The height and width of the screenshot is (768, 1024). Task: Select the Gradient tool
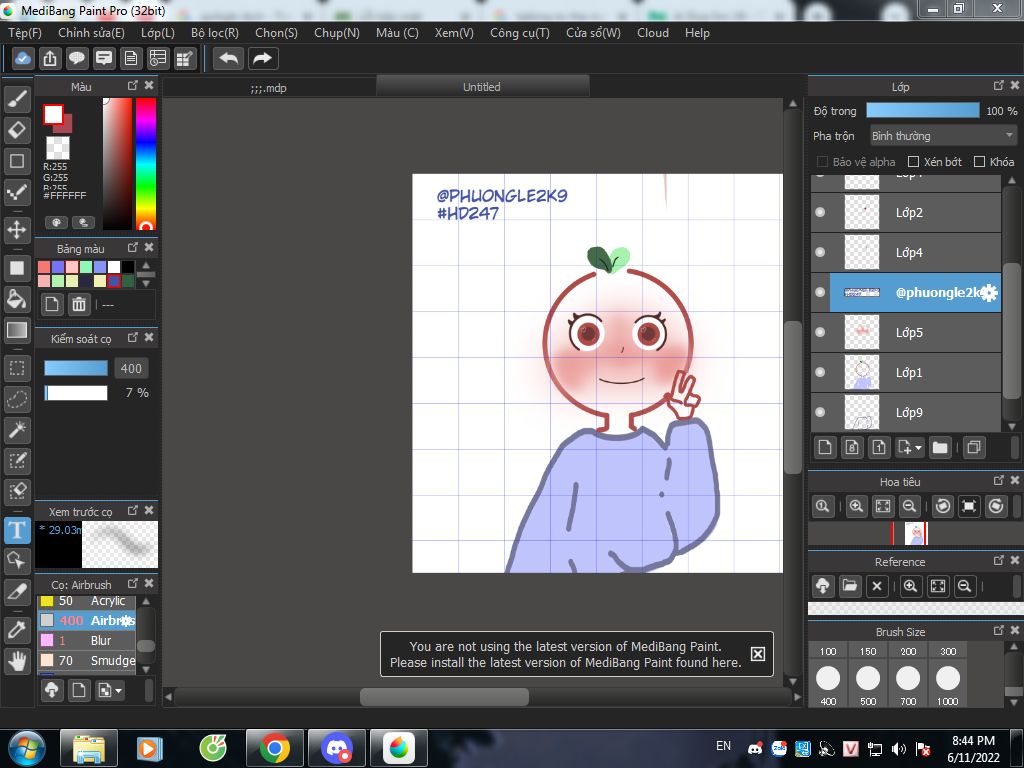17,330
